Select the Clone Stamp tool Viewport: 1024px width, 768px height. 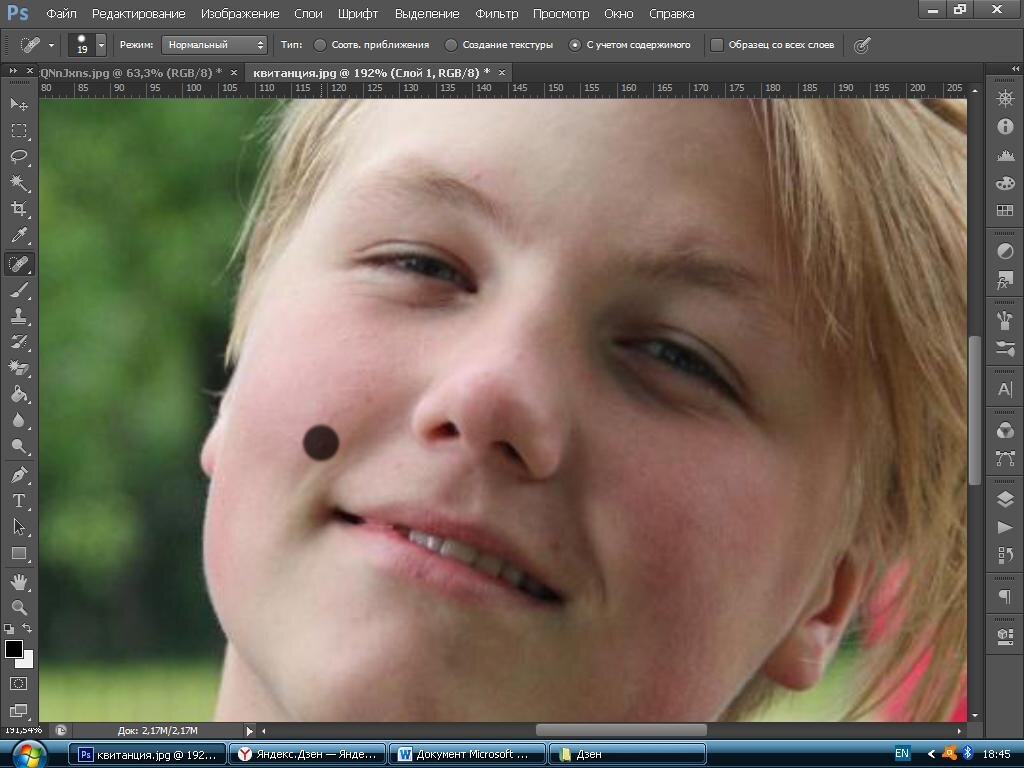point(18,316)
